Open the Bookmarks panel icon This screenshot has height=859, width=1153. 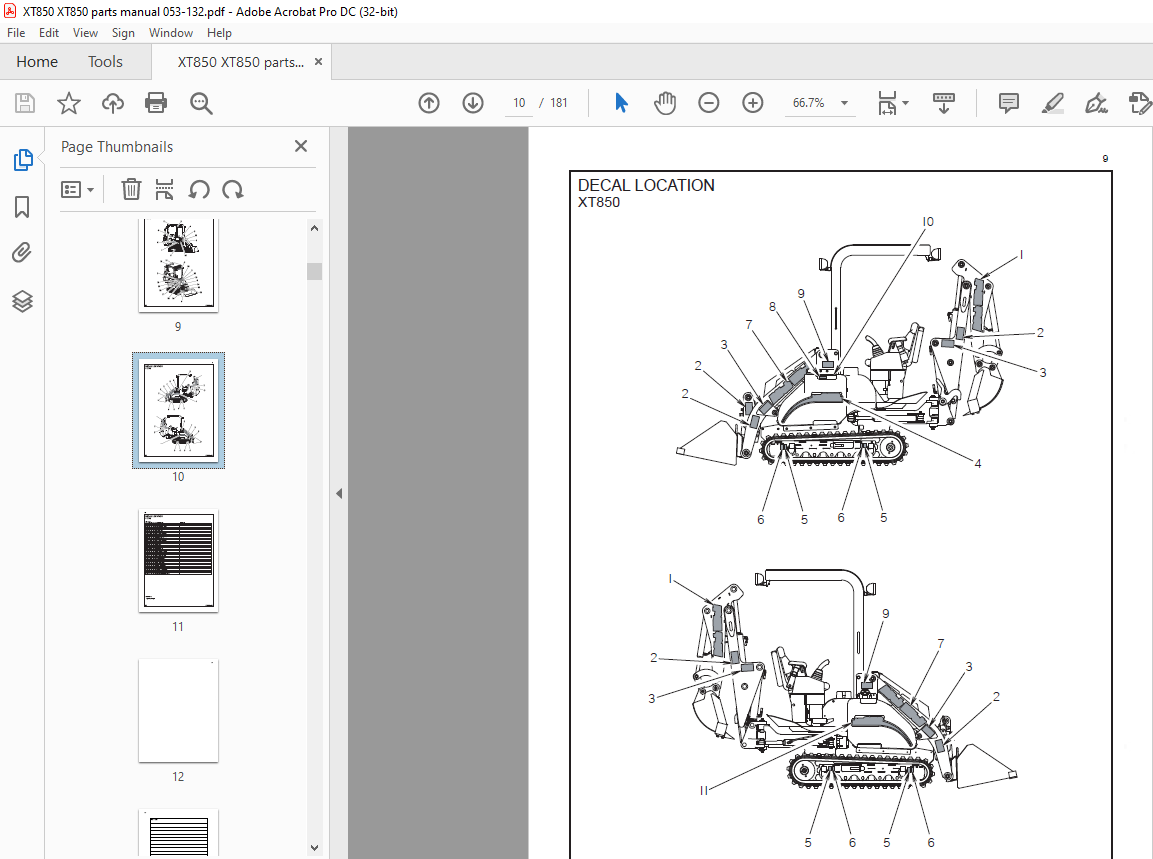[22, 207]
